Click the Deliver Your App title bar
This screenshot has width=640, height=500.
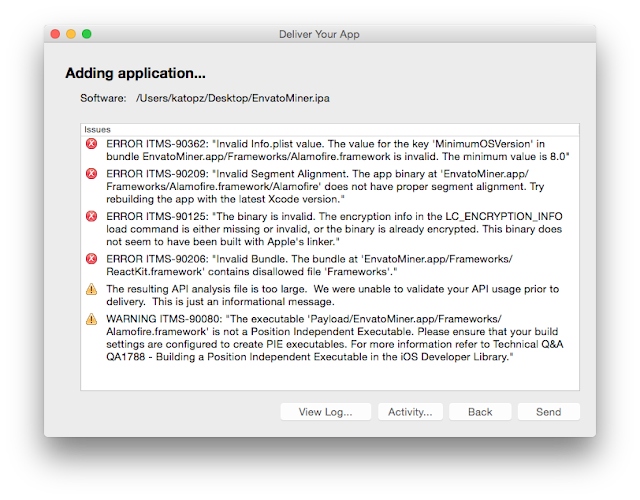(x=319, y=34)
